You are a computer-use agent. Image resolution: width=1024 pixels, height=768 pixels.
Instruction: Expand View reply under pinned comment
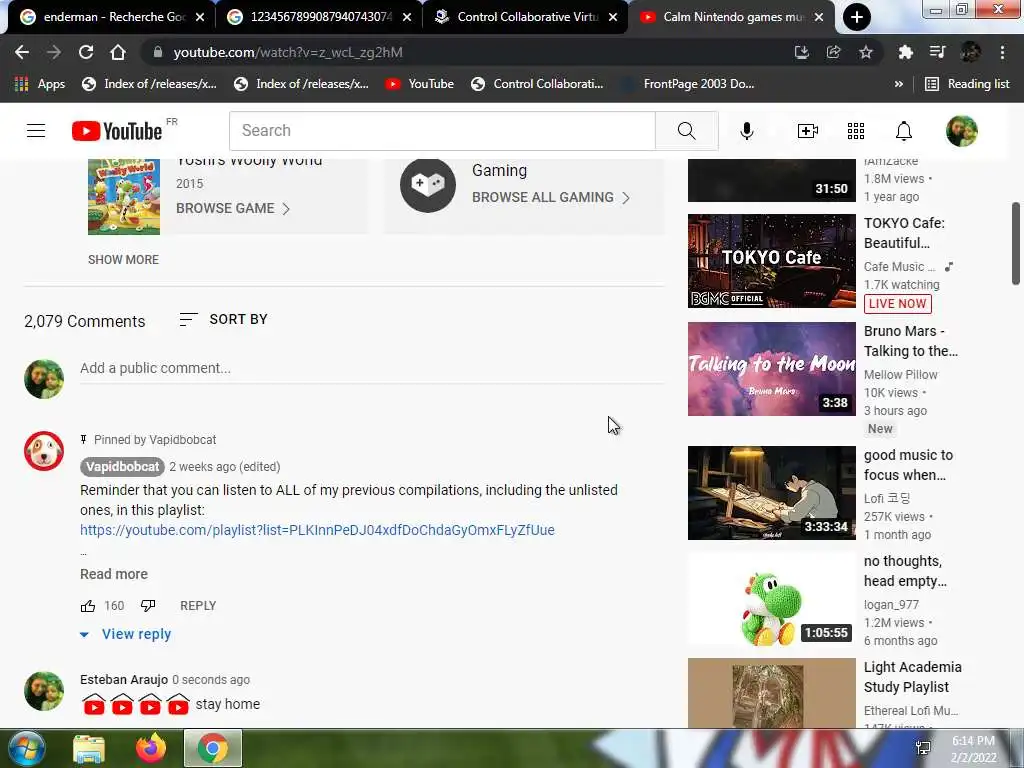[x=125, y=634]
